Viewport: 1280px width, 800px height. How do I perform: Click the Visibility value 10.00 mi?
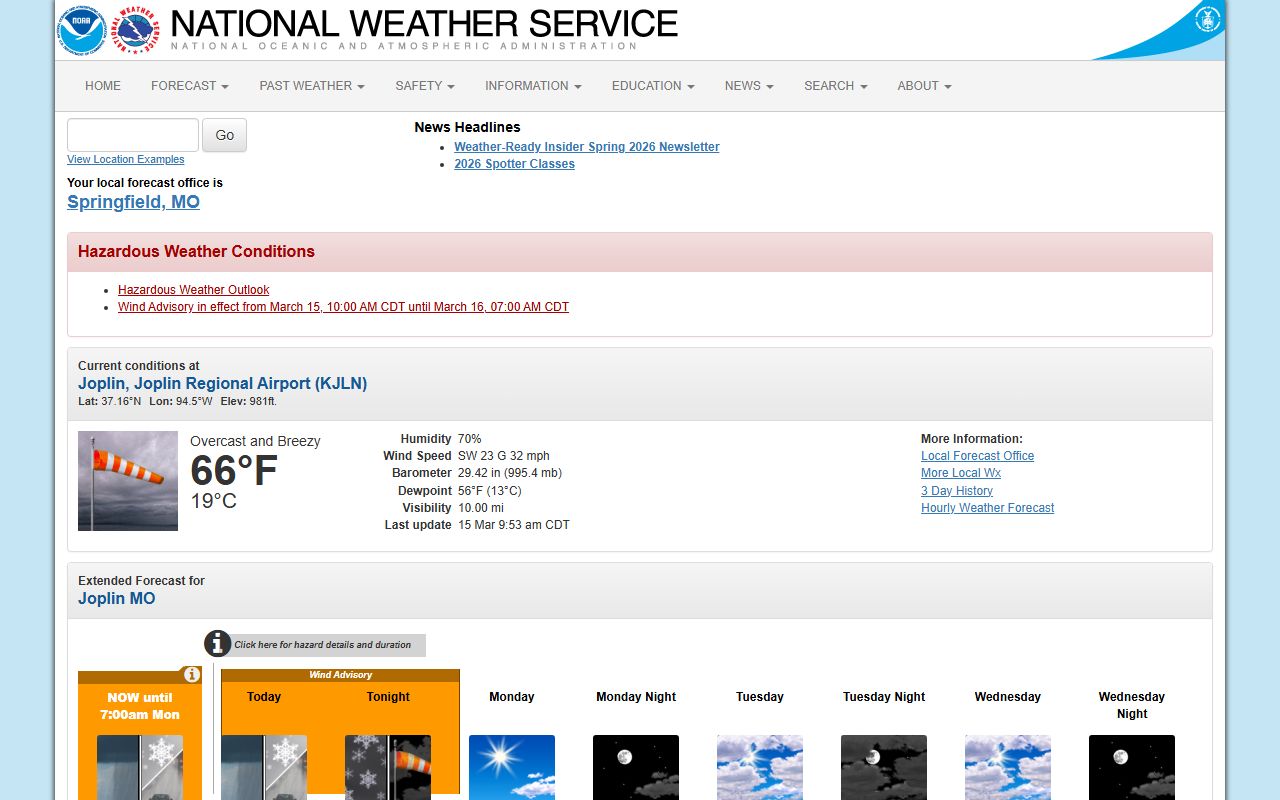[481, 508]
